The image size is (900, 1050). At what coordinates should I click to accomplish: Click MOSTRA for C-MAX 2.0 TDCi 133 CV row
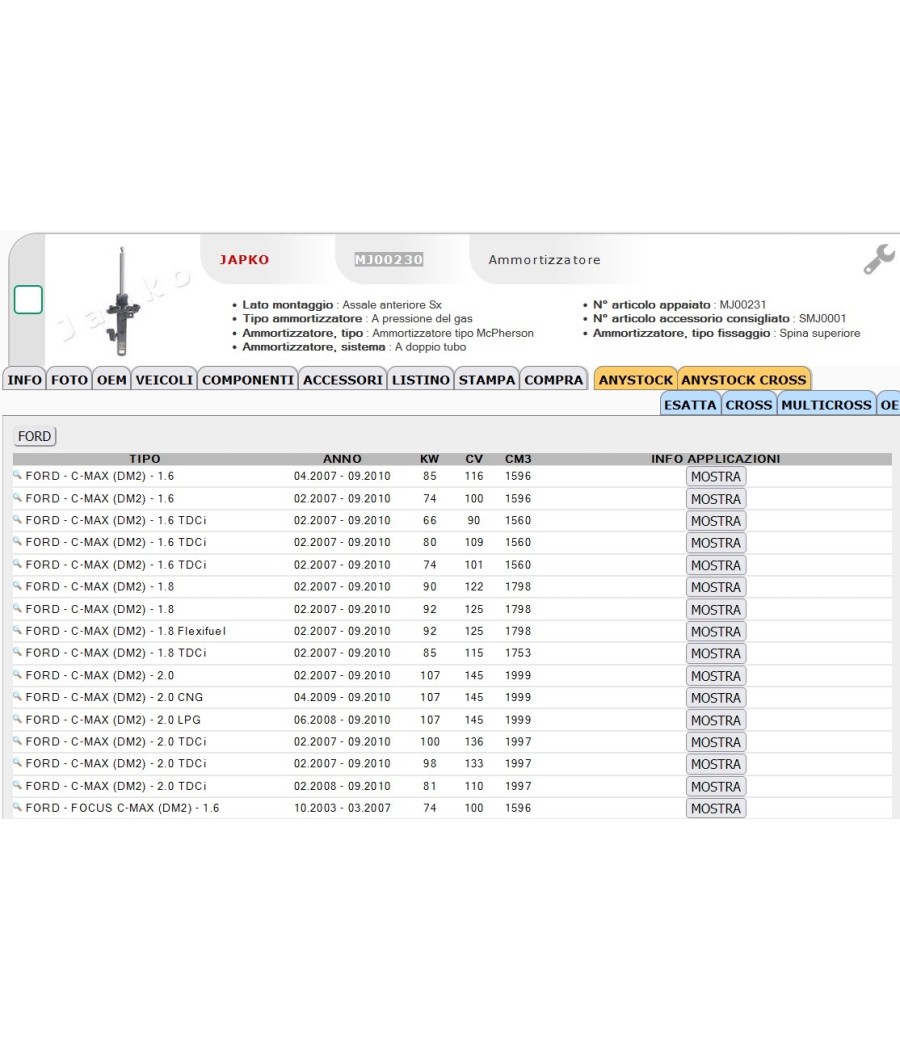click(716, 763)
